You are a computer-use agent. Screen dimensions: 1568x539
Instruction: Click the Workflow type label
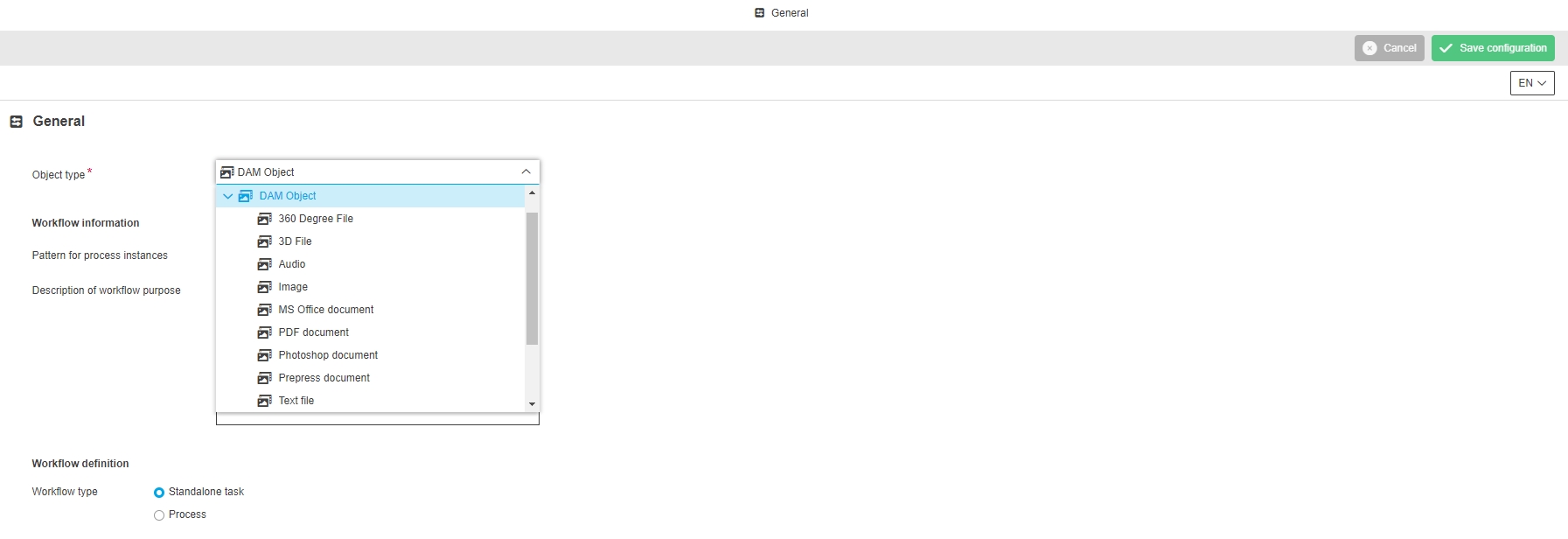point(65,492)
